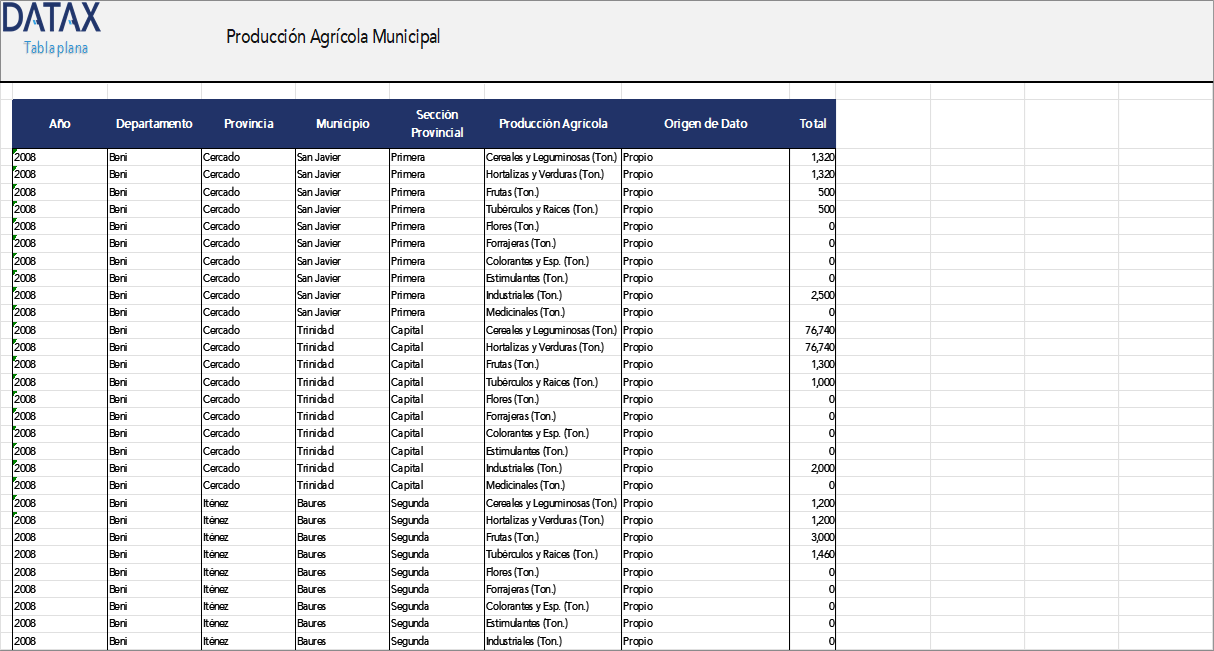Select the Total column header

pyautogui.click(x=812, y=123)
